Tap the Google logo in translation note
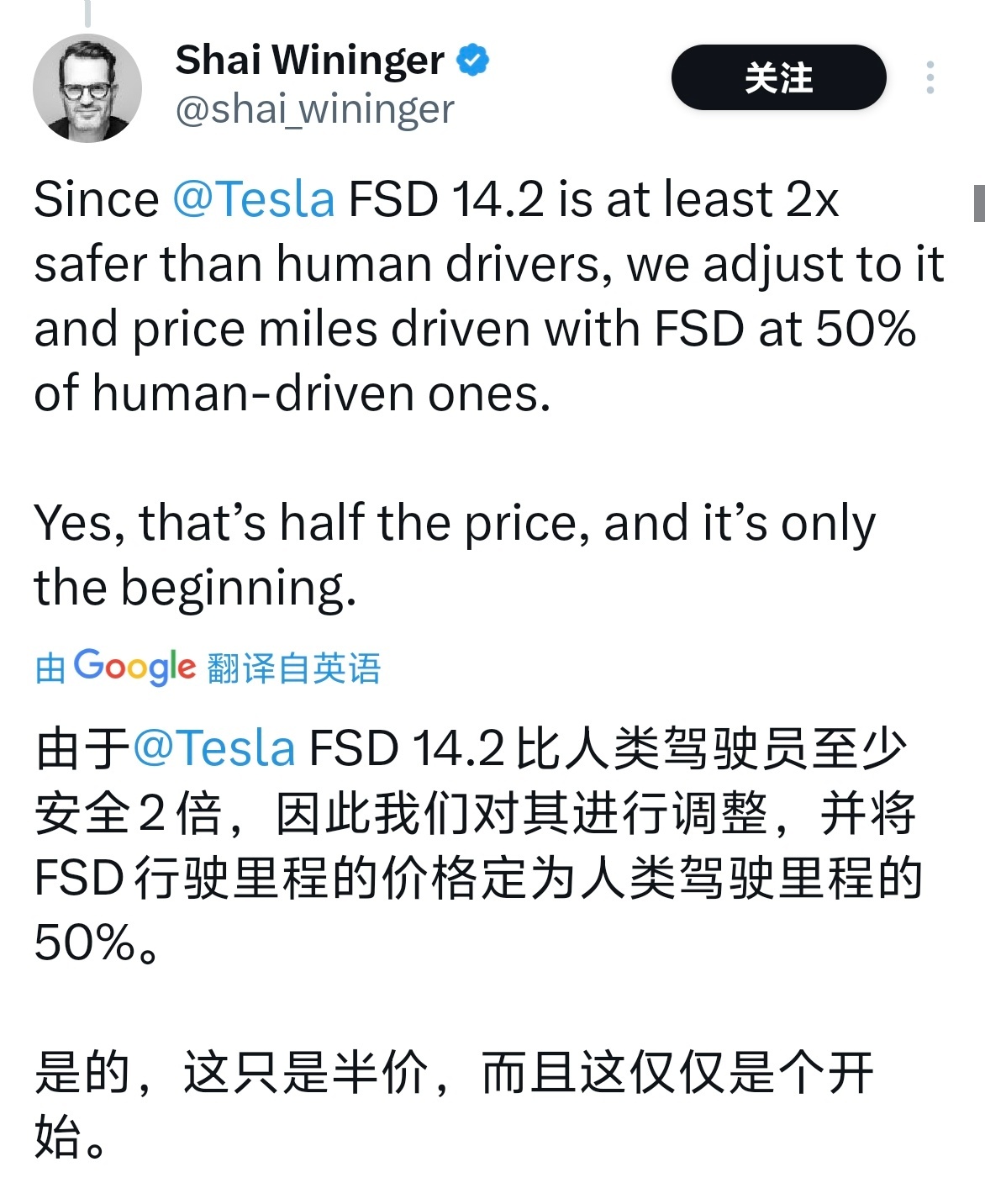This screenshot has width=985, height=1204. tap(134, 668)
